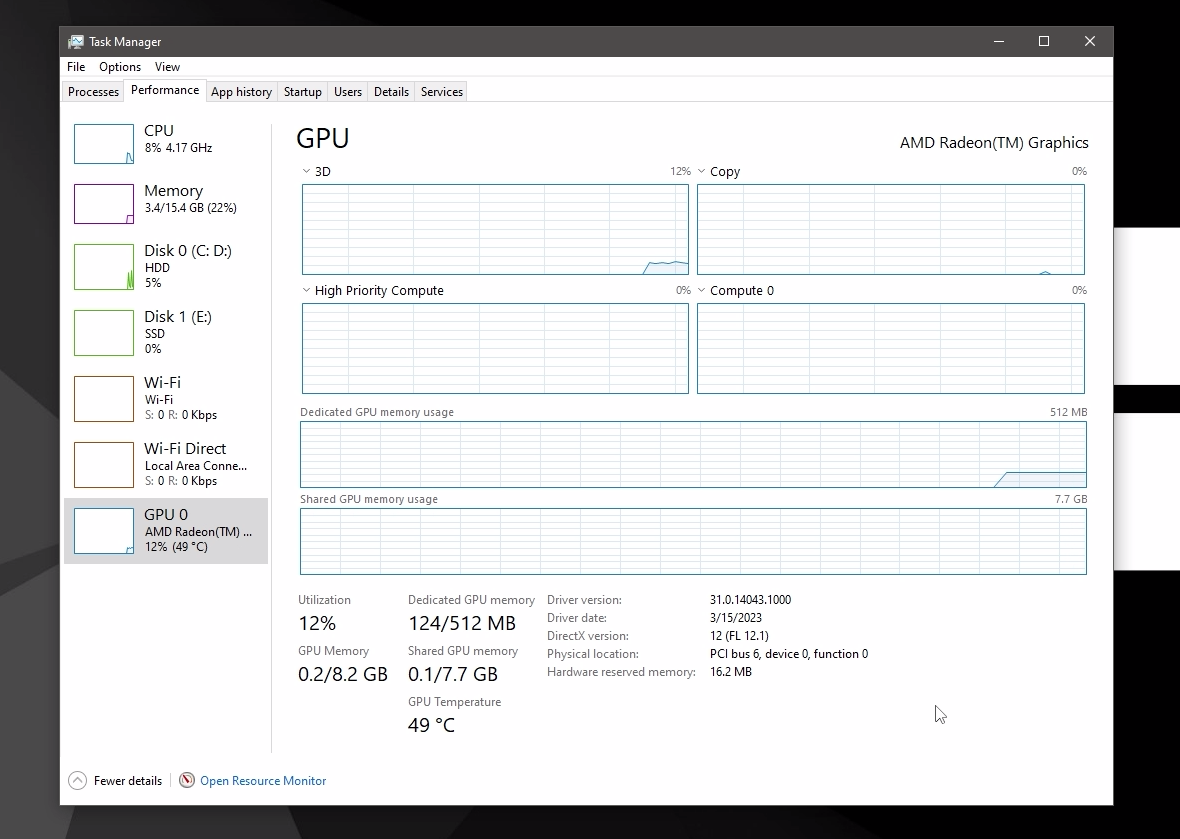Open Resource Monitor via the link
The height and width of the screenshot is (839, 1180).
263,780
